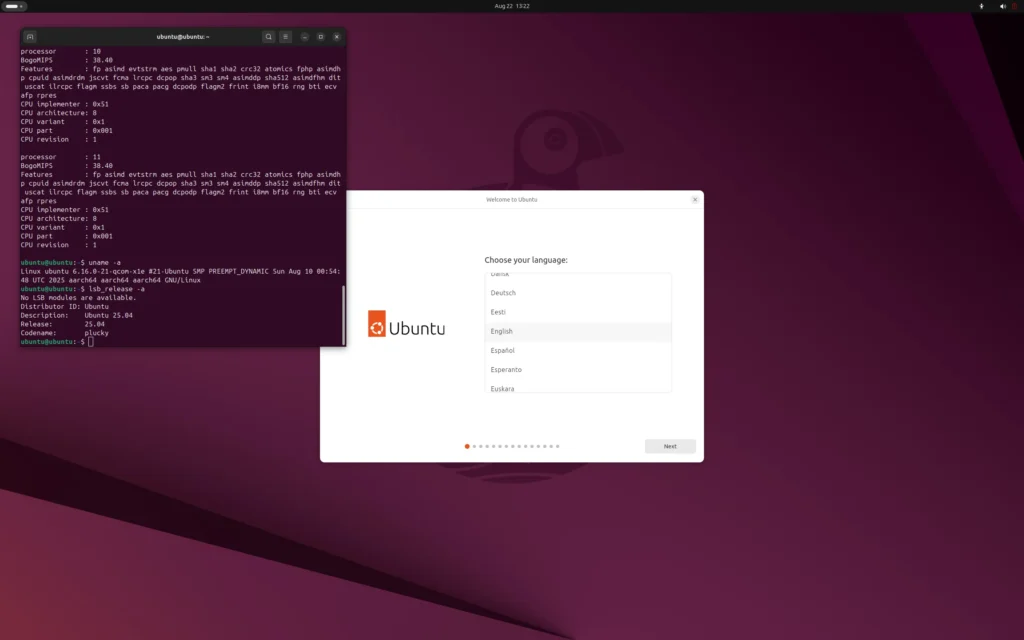Click the terminal command prompt
The height and width of the screenshot is (640, 1024).
[x=88, y=341]
